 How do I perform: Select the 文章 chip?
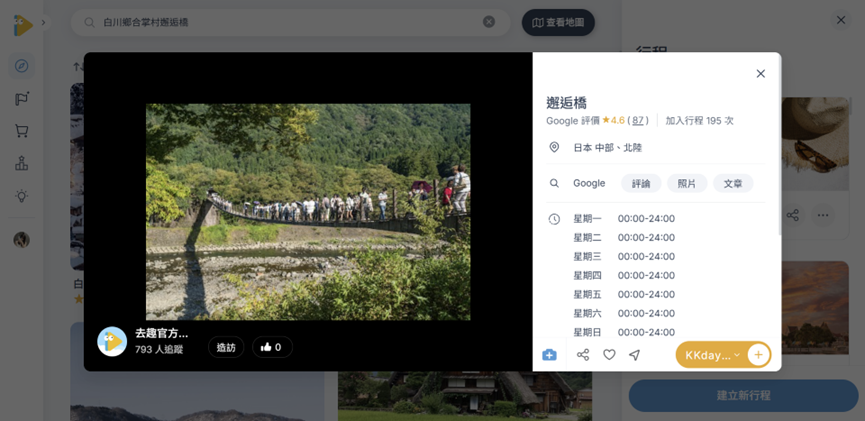click(733, 184)
